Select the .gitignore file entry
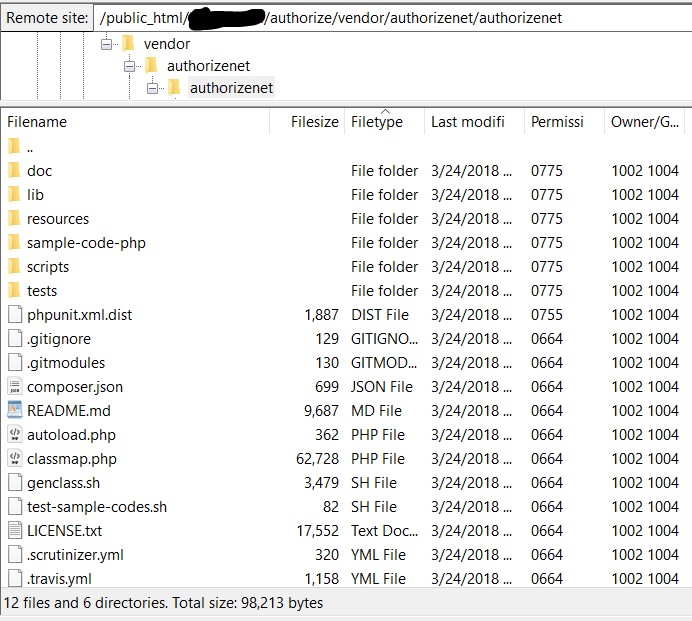The height and width of the screenshot is (621, 692). (x=58, y=338)
